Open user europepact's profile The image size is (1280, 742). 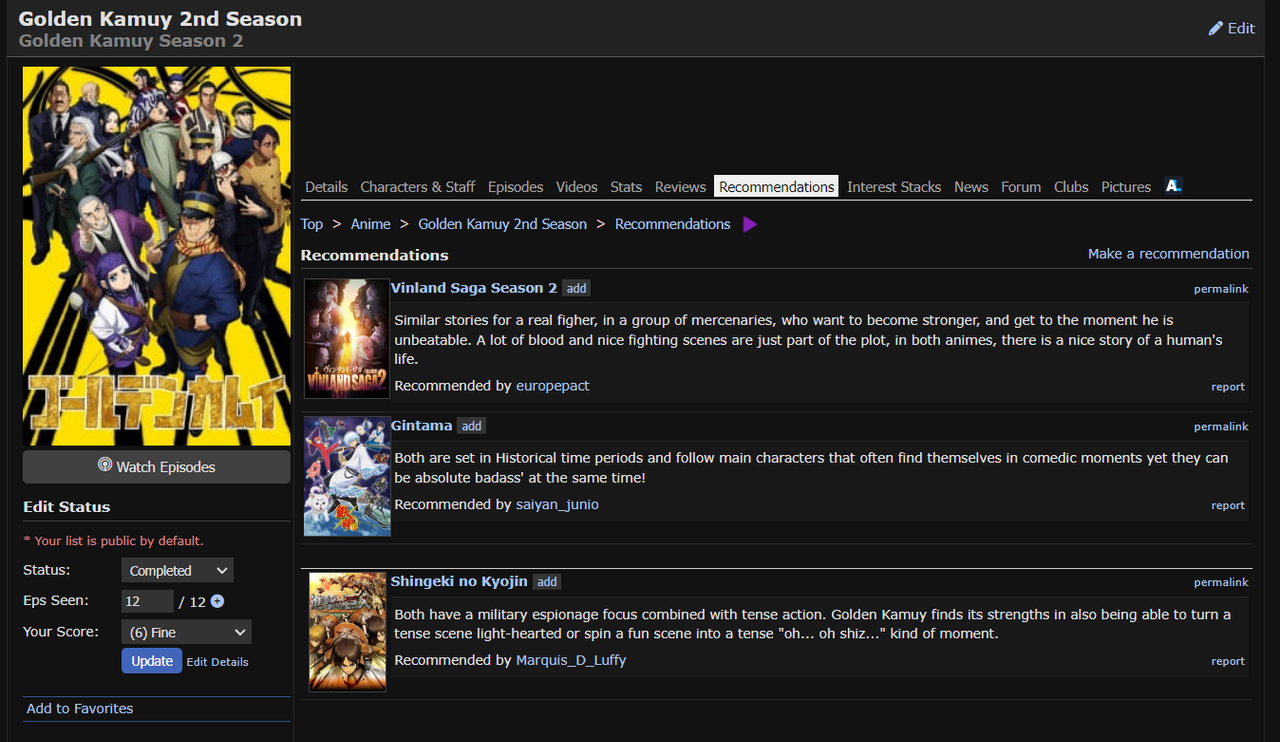[x=553, y=386]
